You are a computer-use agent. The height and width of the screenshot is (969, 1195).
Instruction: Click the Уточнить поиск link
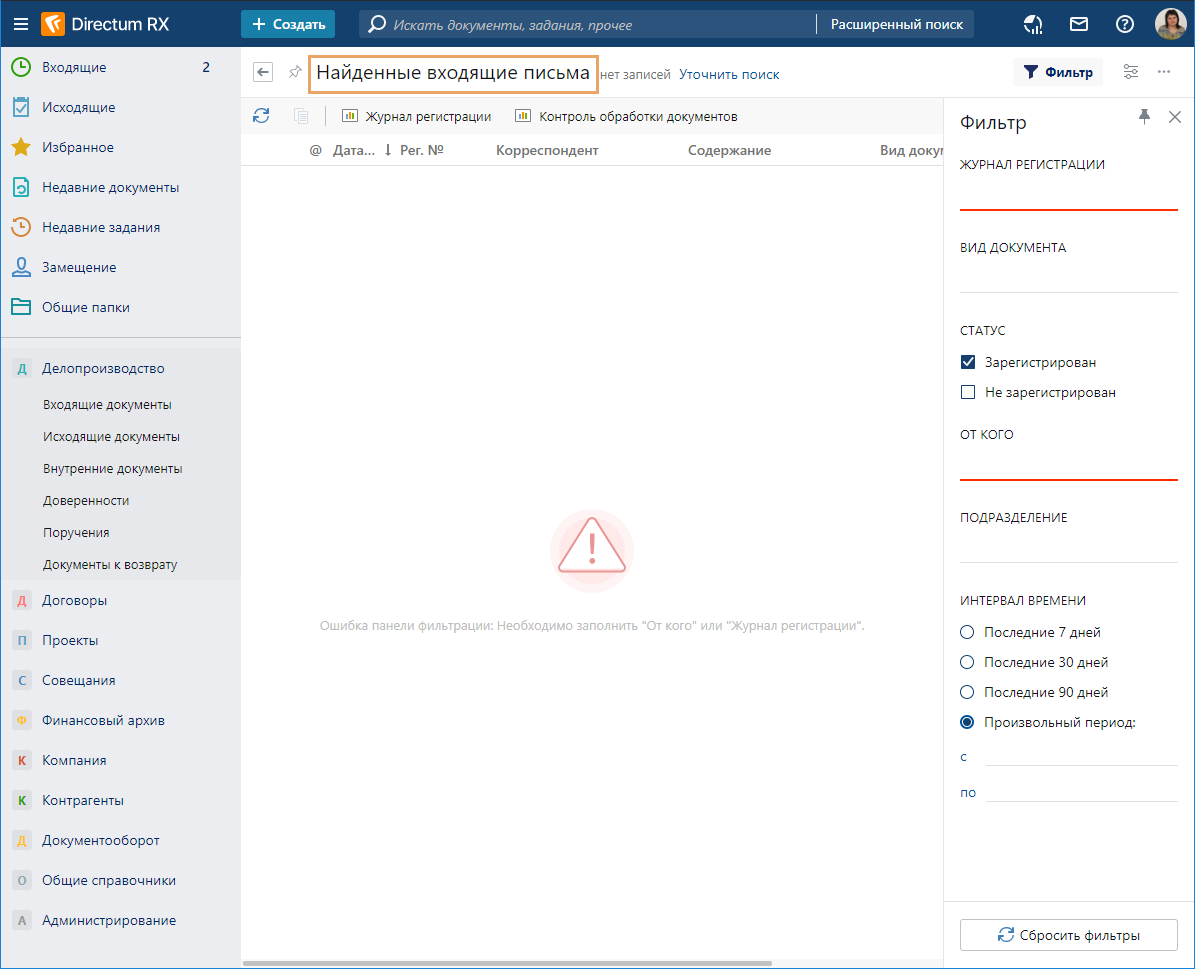[x=729, y=74]
